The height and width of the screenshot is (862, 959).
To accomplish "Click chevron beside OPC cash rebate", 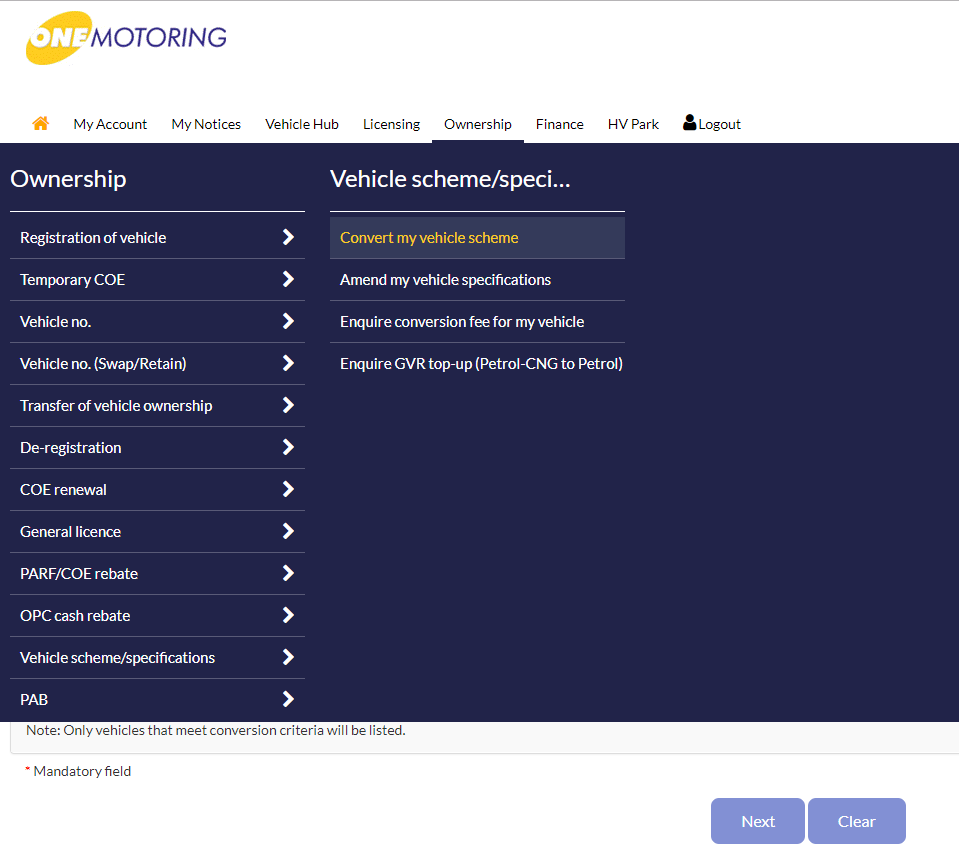I will coord(288,615).
